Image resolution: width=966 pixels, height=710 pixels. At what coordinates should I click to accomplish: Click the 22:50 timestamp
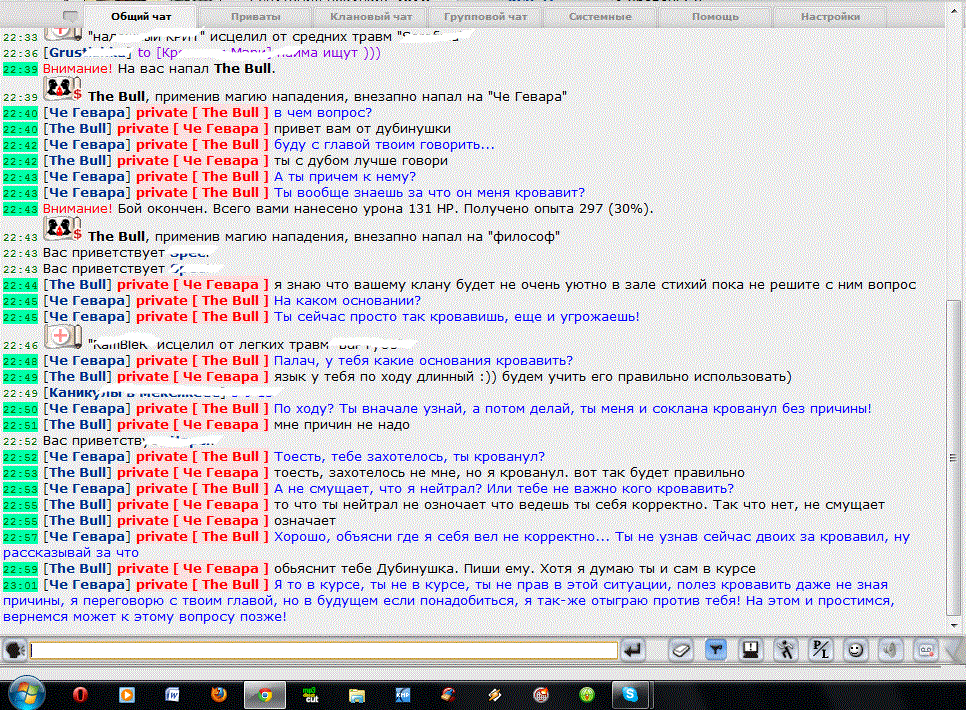20,409
